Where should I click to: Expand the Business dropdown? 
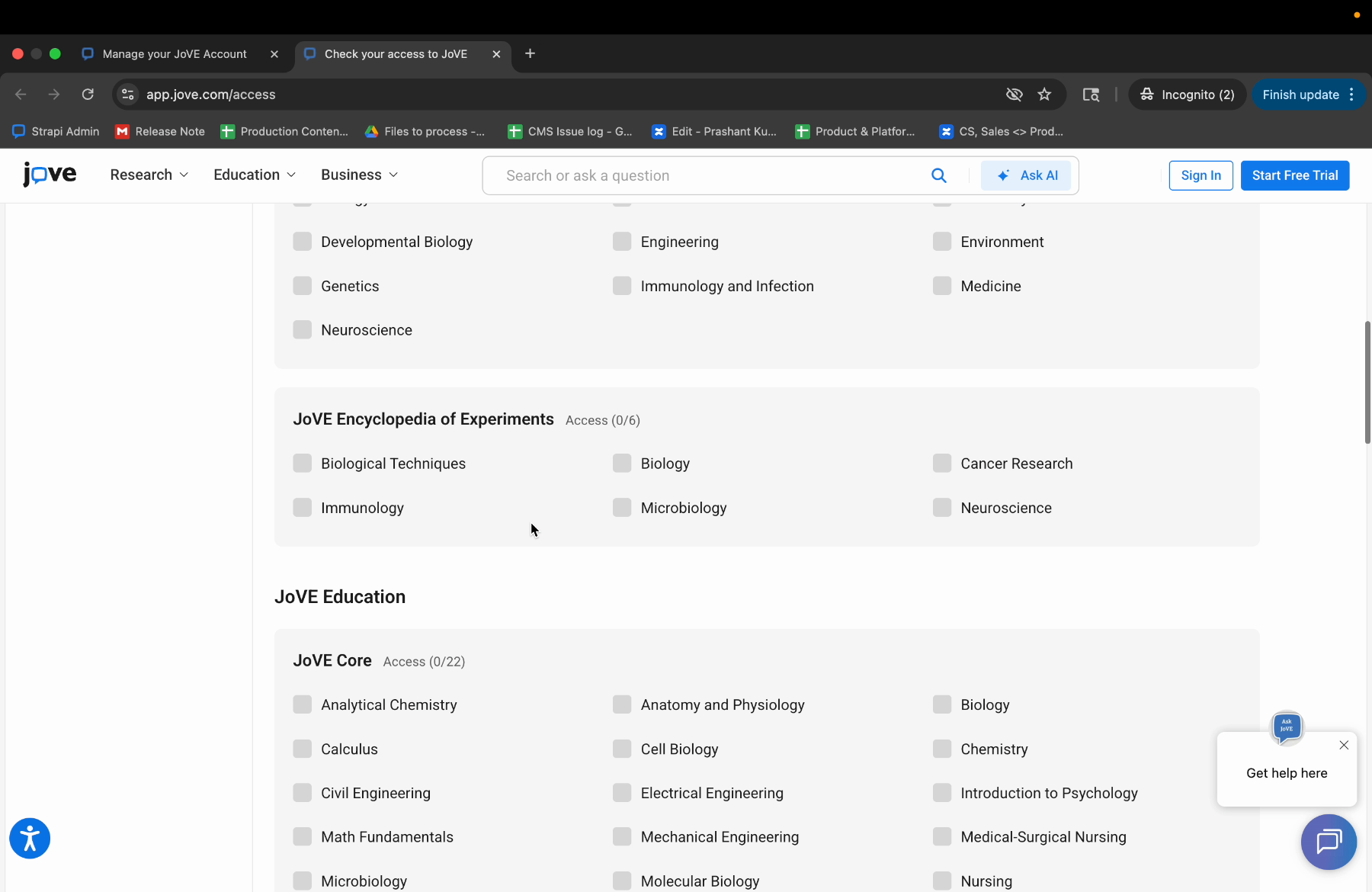(x=358, y=175)
